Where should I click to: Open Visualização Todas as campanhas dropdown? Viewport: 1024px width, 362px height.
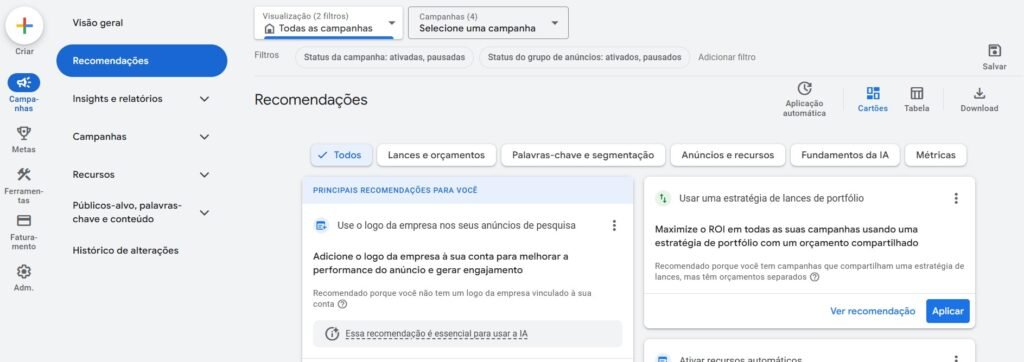pos(328,23)
